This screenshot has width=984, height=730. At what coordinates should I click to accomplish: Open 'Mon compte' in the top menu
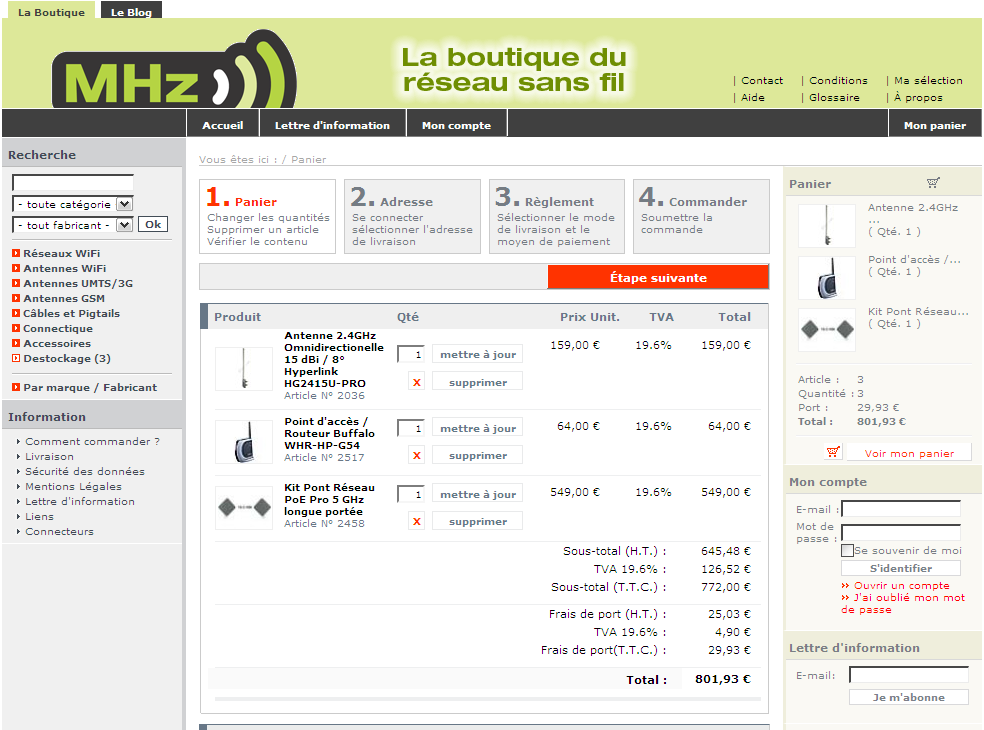[x=457, y=124]
